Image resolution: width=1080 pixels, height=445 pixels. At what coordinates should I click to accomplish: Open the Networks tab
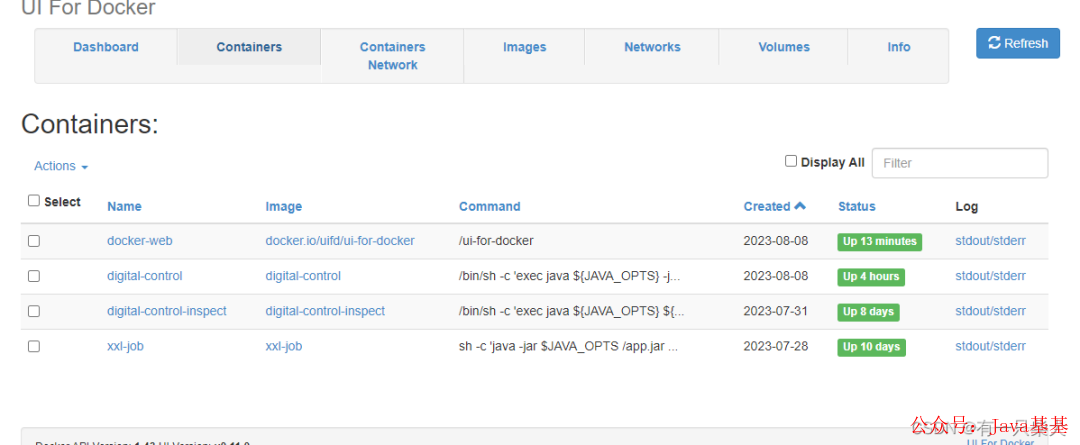652,47
